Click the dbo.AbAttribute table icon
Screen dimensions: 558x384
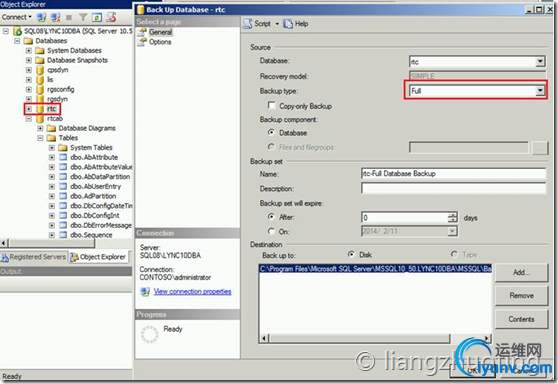[x=63, y=157]
